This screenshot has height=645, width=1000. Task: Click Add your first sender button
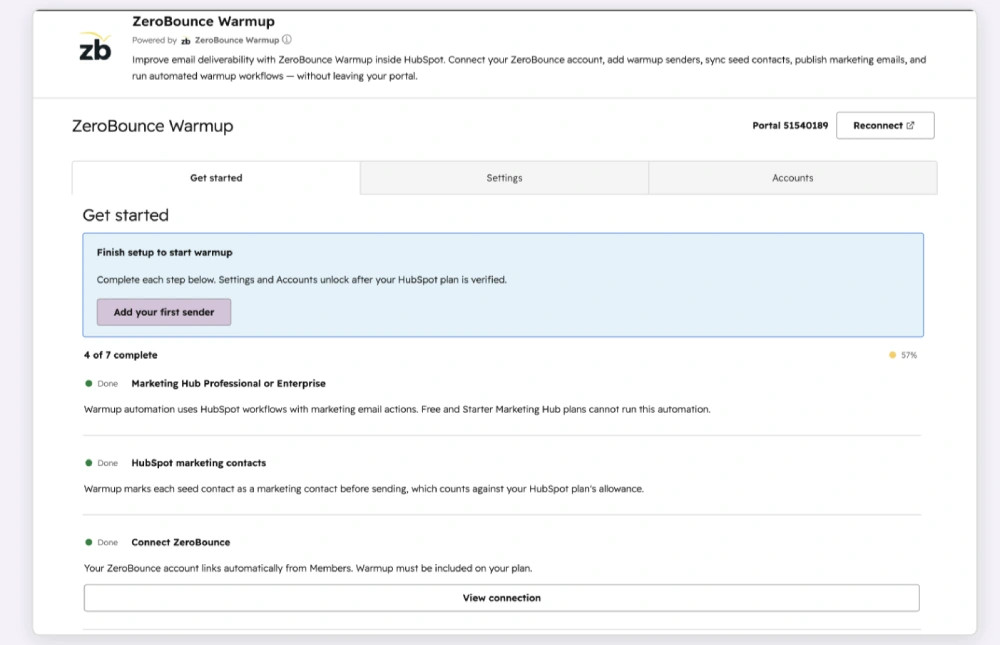click(164, 312)
